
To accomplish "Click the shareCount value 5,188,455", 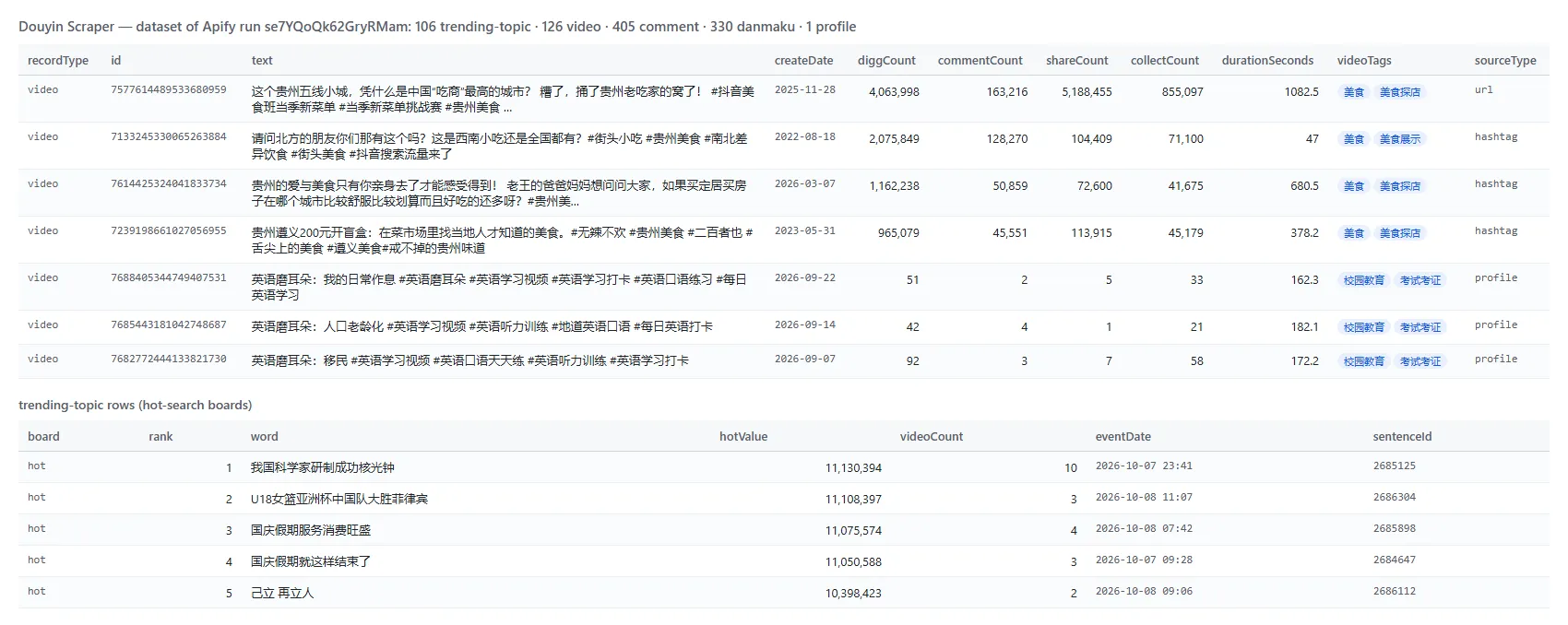I will 1087,92.
